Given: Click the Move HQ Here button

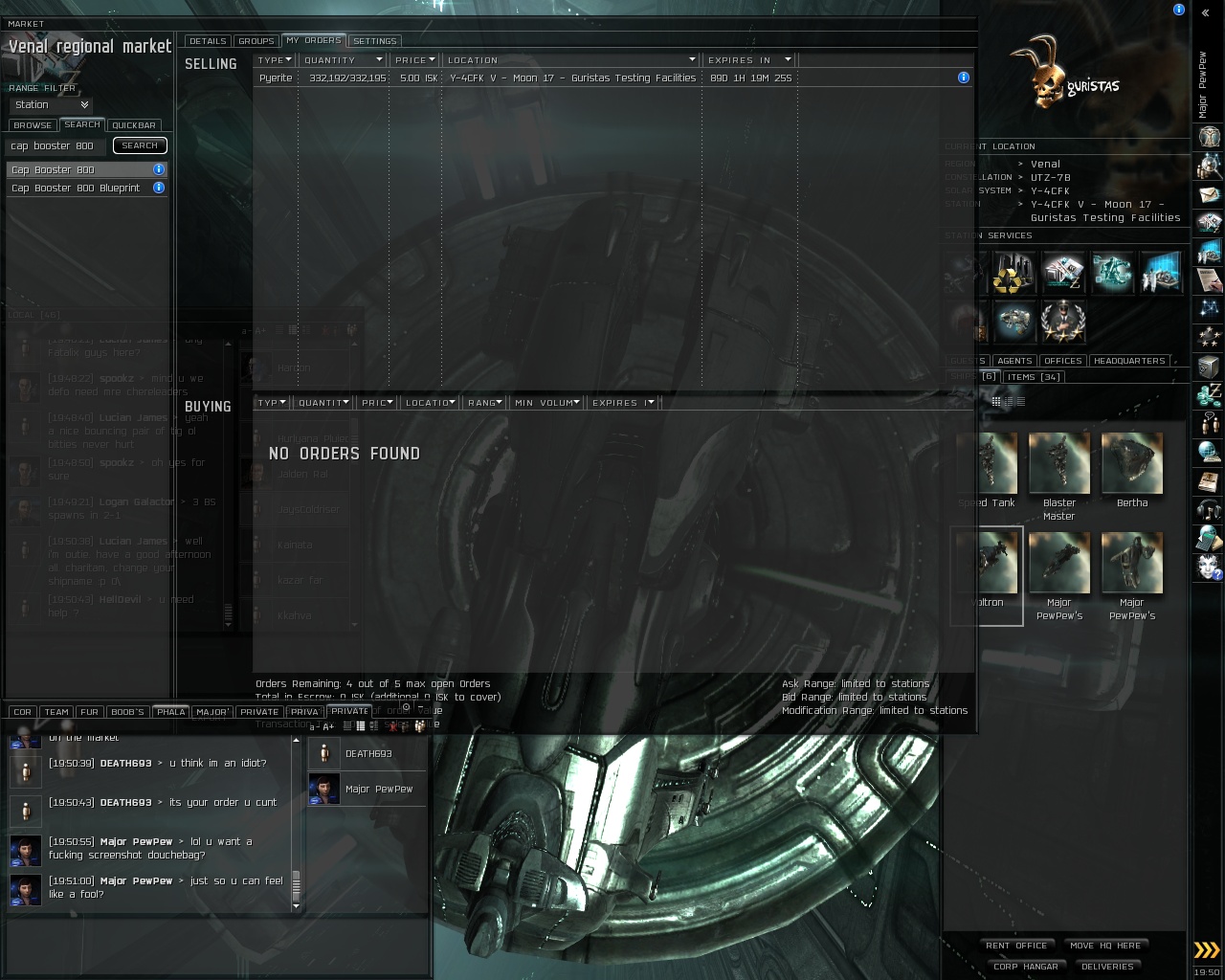Looking at the screenshot, I should (1105, 946).
